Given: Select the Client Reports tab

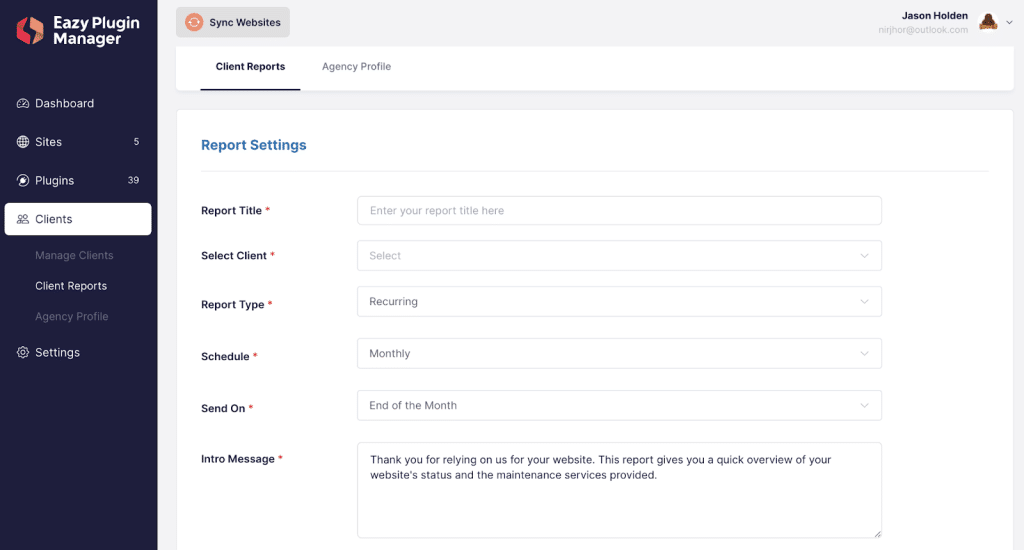Looking at the screenshot, I should point(250,67).
